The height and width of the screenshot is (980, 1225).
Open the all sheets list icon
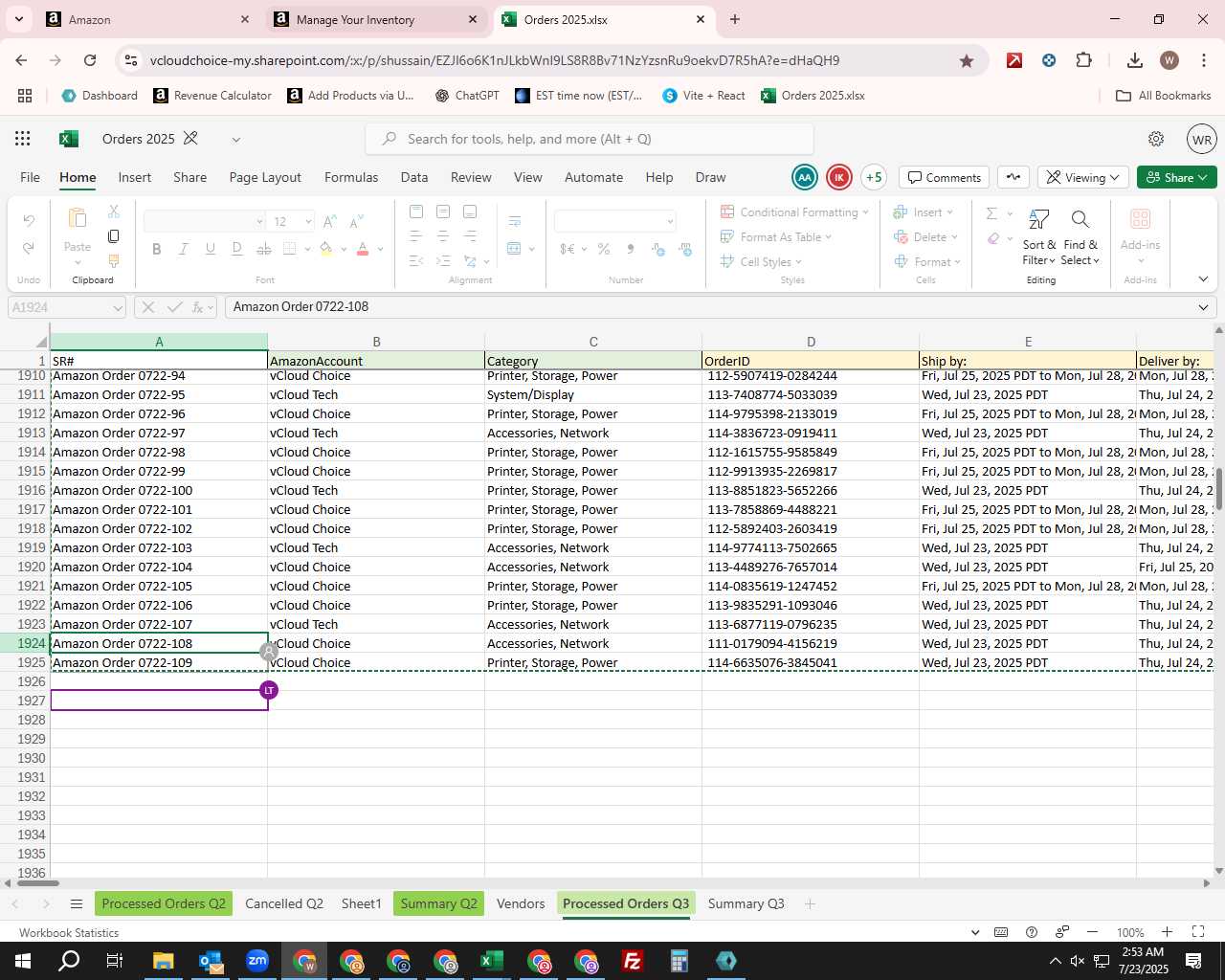(77, 904)
